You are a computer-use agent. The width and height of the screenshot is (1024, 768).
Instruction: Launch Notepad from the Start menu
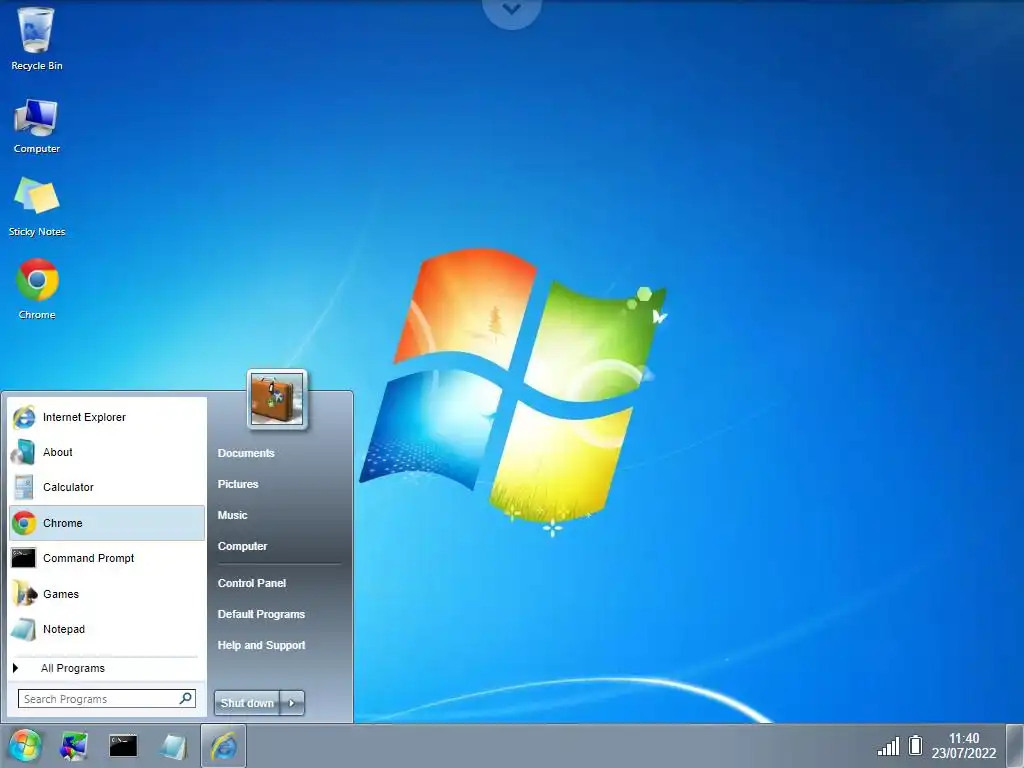(108, 629)
